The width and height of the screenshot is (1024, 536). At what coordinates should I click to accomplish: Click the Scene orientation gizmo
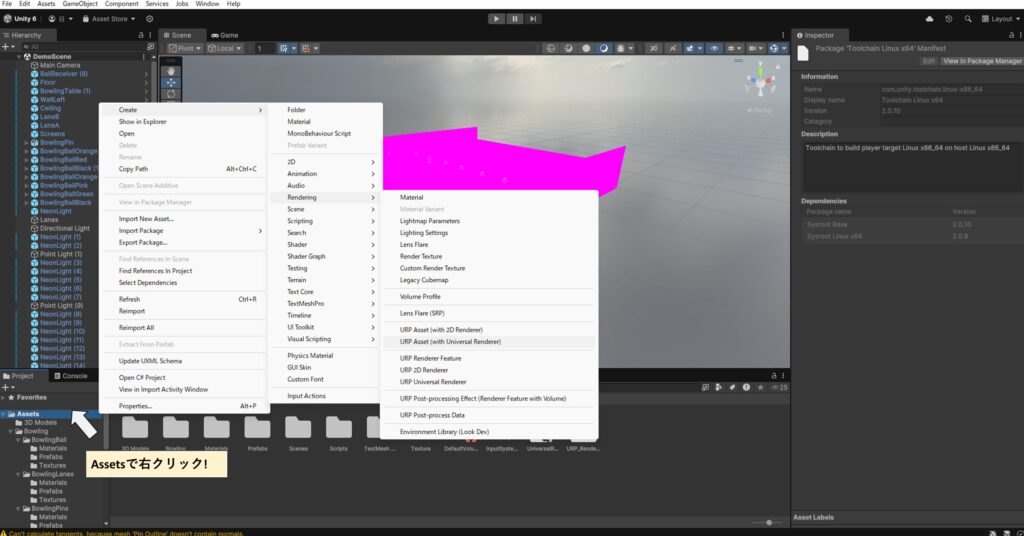(760, 81)
